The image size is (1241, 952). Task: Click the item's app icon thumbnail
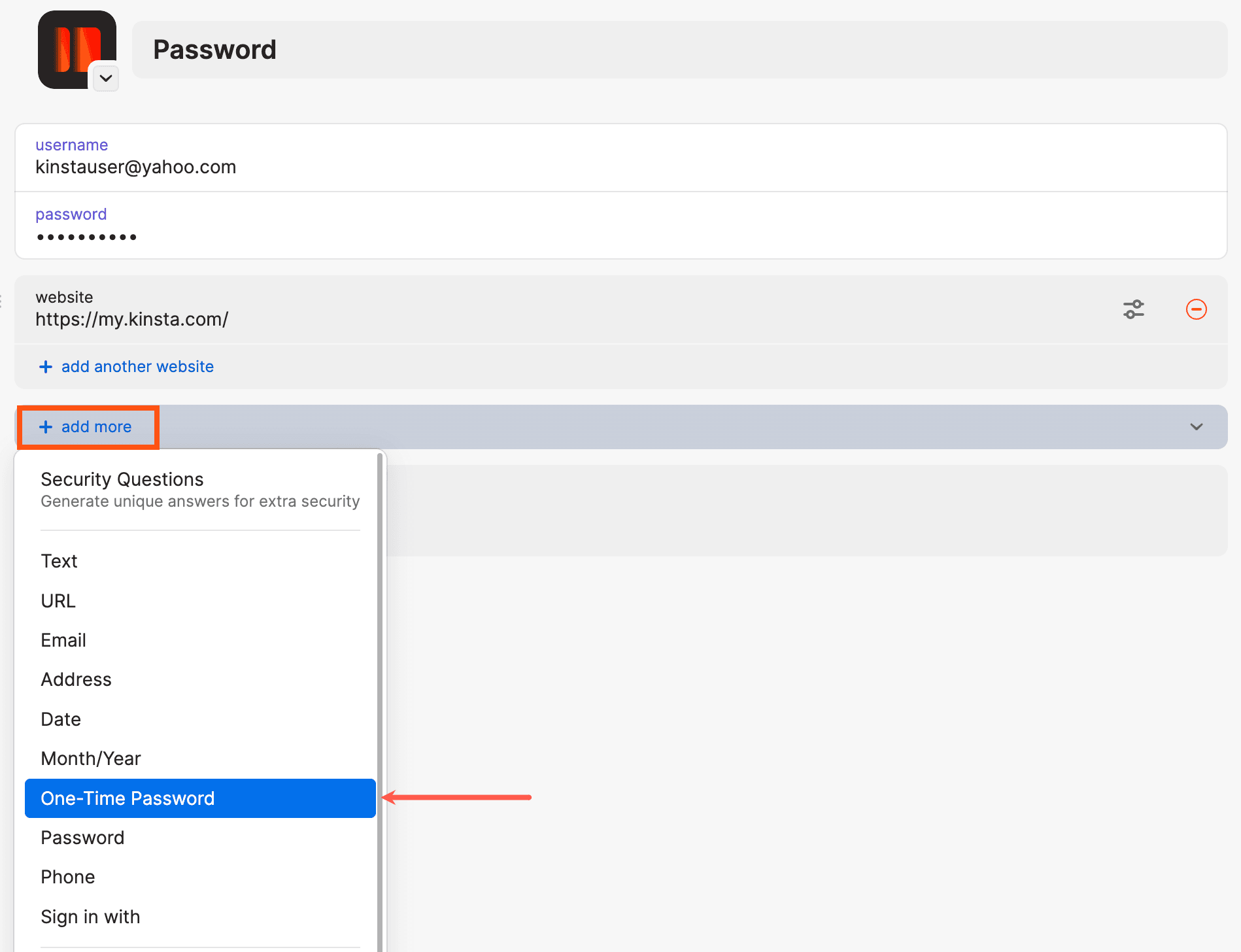[76, 49]
